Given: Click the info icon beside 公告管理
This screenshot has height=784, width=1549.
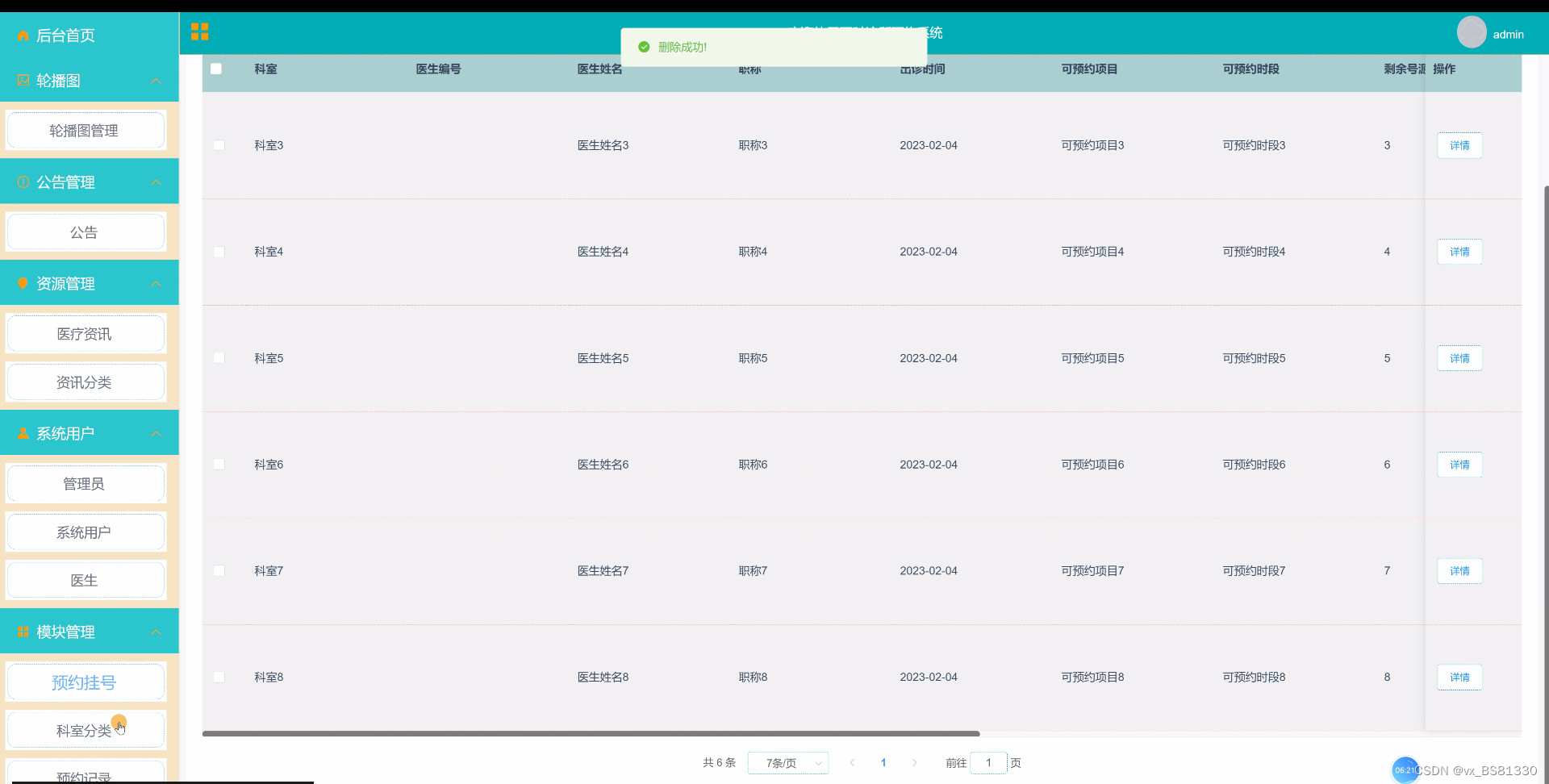Looking at the screenshot, I should coord(23,182).
